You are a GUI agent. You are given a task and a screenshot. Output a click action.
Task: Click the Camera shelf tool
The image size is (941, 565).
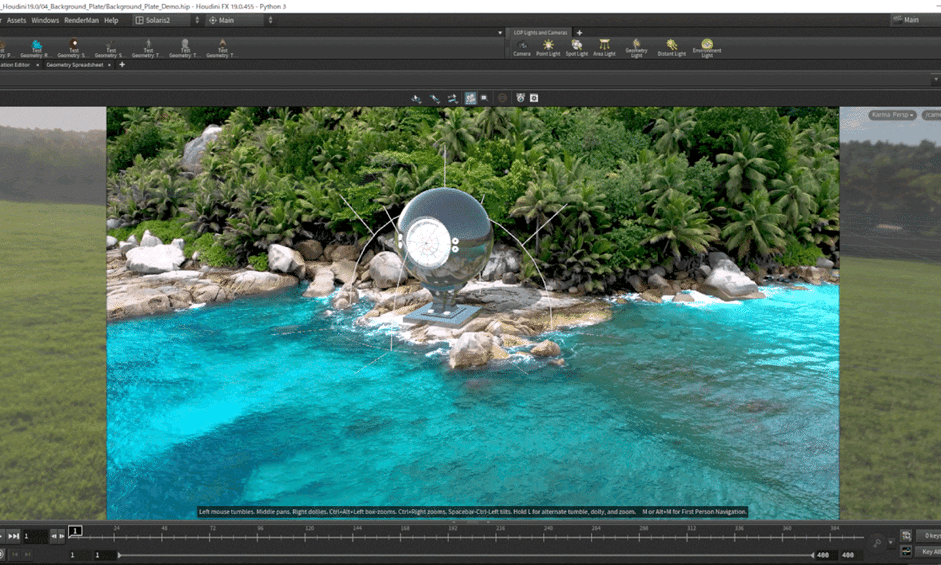[x=522, y=49]
